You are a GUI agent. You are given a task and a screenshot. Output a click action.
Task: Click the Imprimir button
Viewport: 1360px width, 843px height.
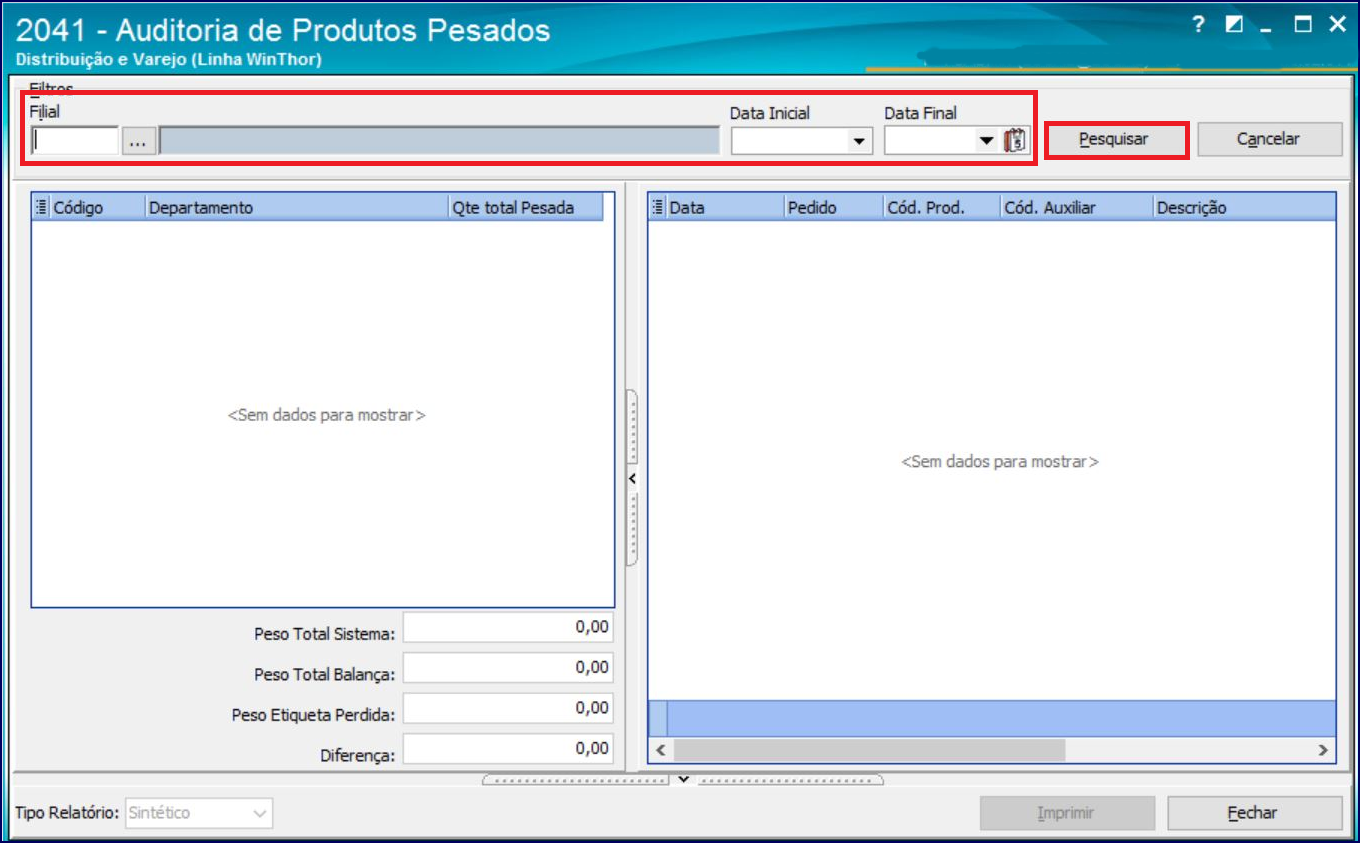point(1067,813)
